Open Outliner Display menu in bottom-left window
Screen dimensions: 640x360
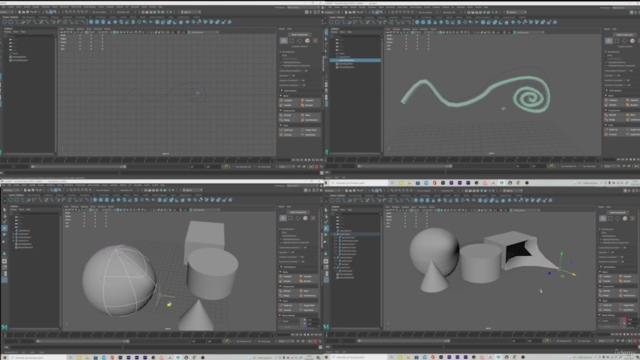13,209
